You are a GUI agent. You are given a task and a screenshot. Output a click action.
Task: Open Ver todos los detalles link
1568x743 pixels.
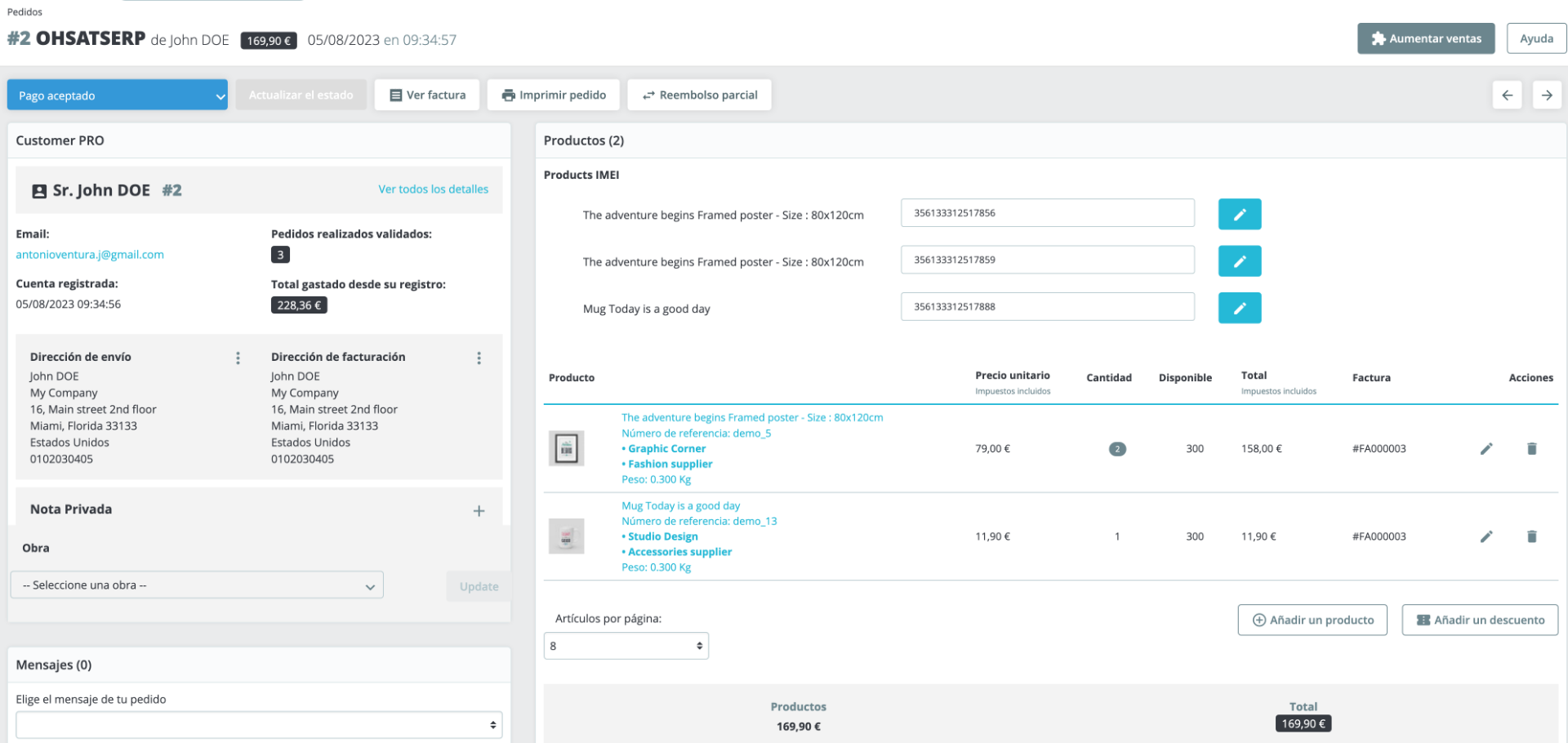coord(433,189)
